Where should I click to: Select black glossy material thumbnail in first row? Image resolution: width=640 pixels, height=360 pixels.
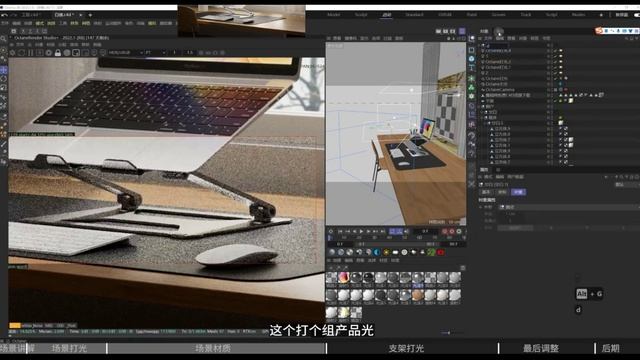pyautogui.click(x=368, y=277)
